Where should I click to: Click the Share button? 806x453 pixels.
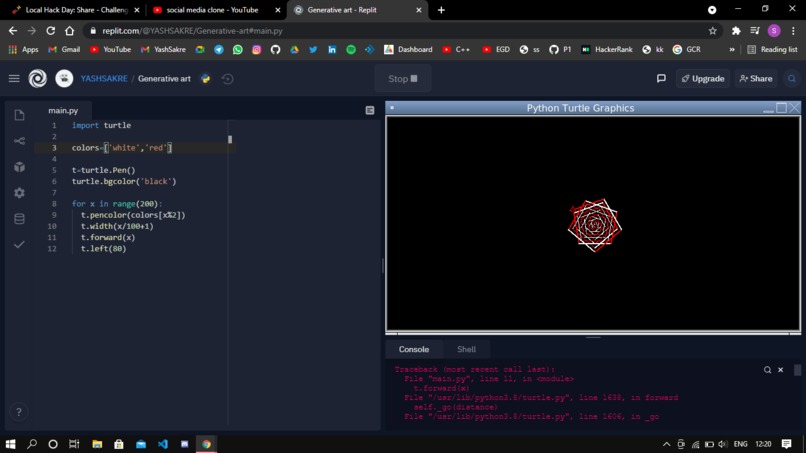pyautogui.click(x=756, y=79)
